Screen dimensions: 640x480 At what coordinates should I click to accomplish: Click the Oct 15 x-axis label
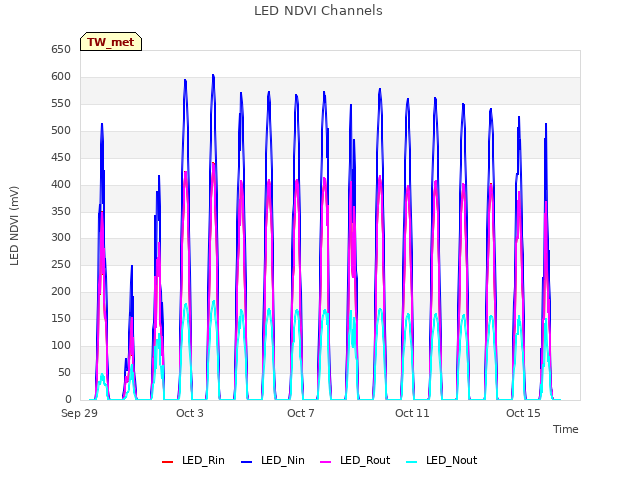[523, 413]
